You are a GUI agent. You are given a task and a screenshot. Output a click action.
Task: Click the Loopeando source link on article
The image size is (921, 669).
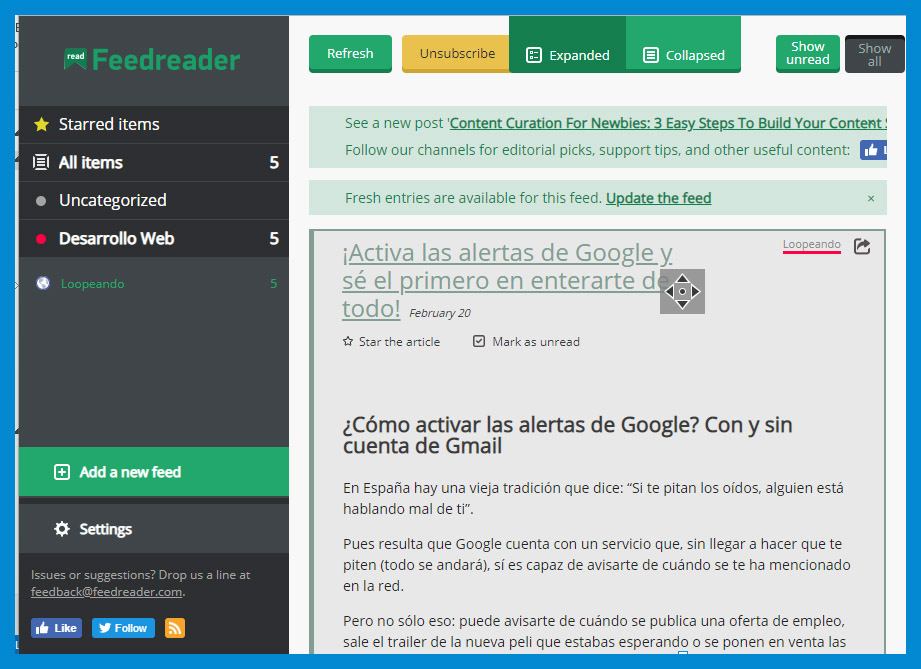tap(812, 244)
